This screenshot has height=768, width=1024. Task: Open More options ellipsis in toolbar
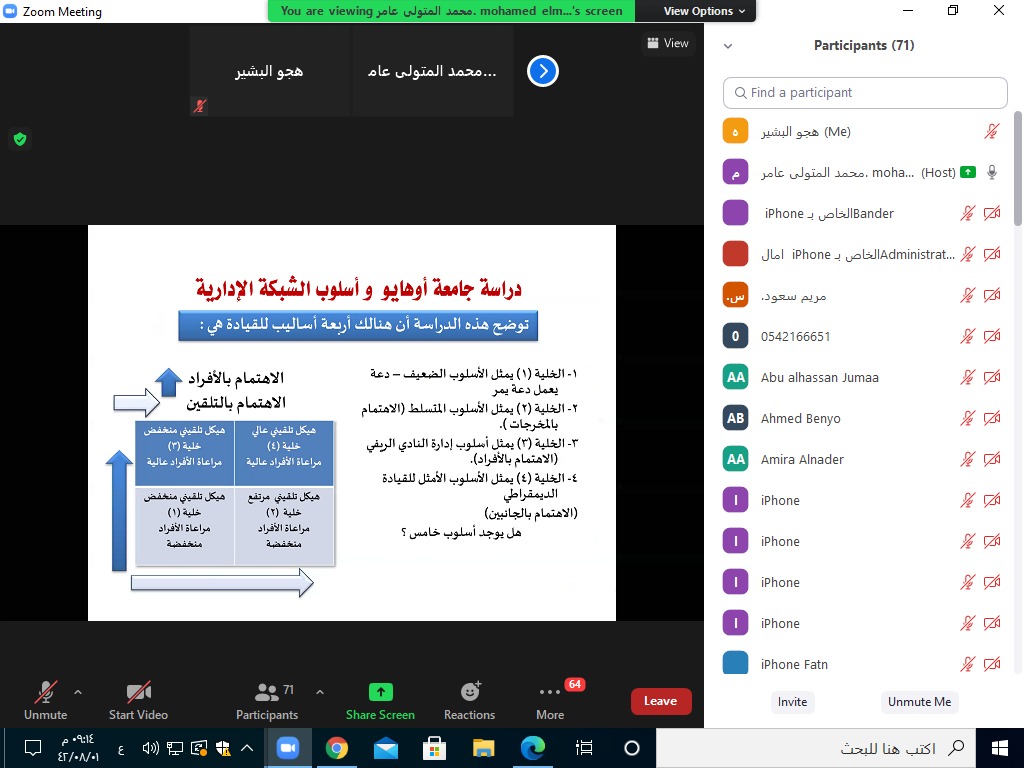pyautogui.click(x=549, y=692)
